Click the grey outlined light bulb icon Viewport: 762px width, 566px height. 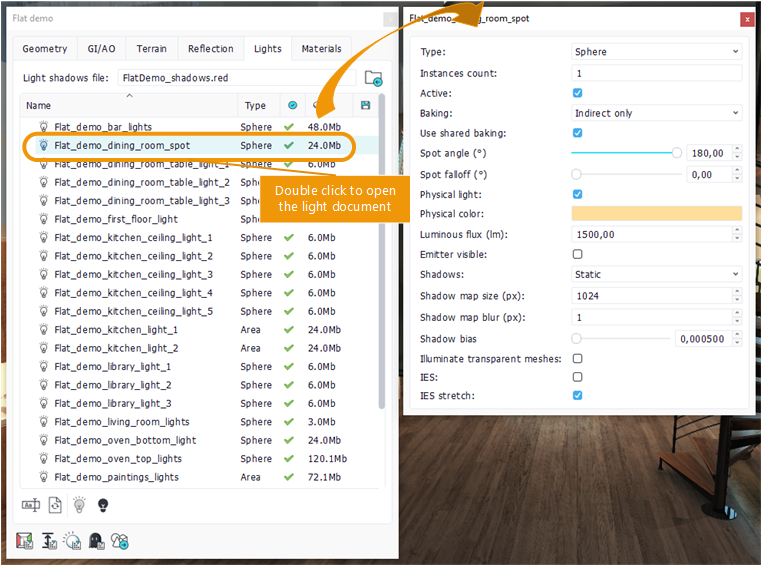coord(79,505)
